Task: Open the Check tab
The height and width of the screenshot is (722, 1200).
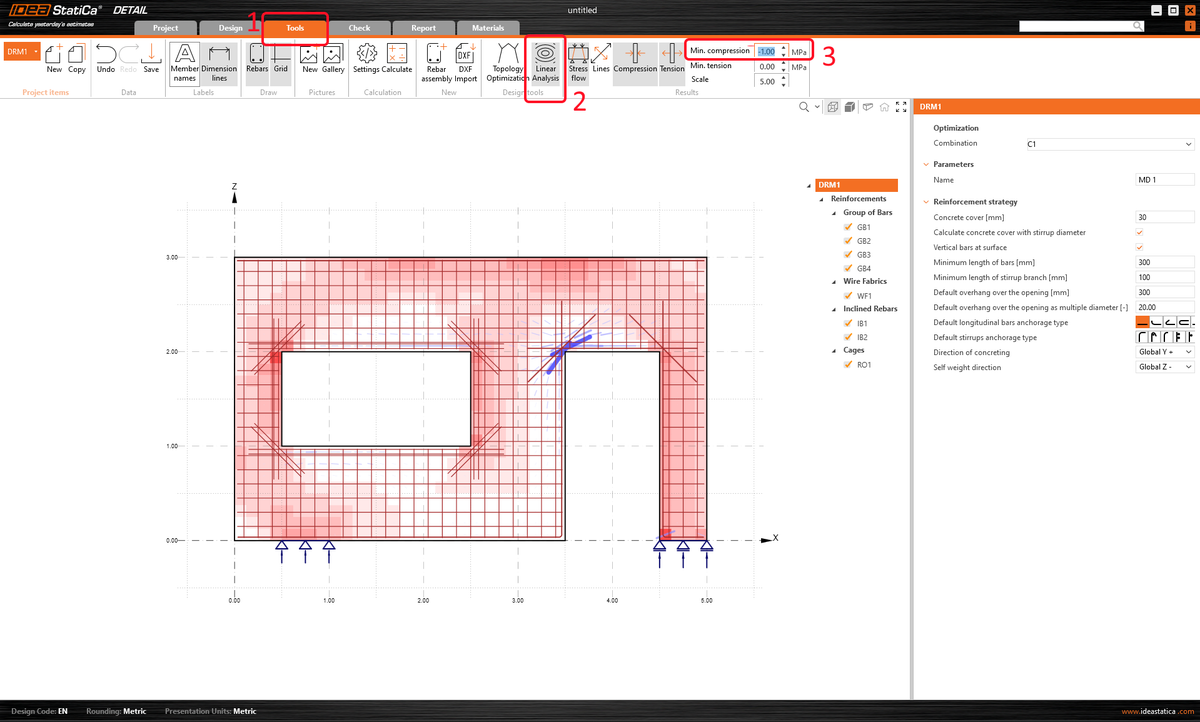Action: [x=360, y=28]
